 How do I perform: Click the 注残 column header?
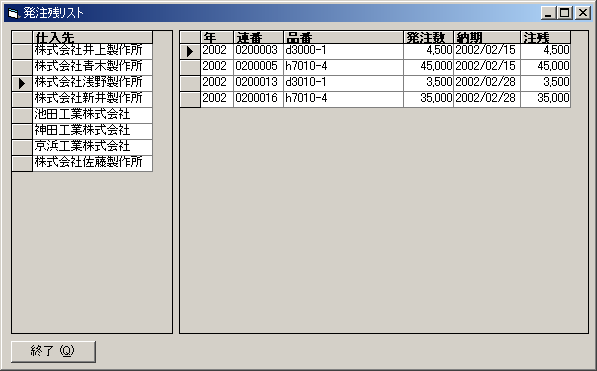pos(546,37)
